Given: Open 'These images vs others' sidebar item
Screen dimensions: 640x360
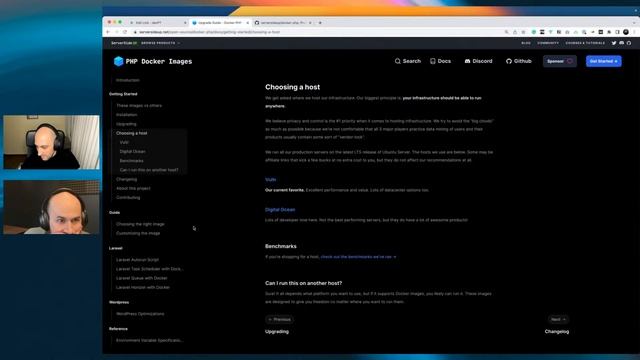Looking at the screenshot, I should click(139, 106).
